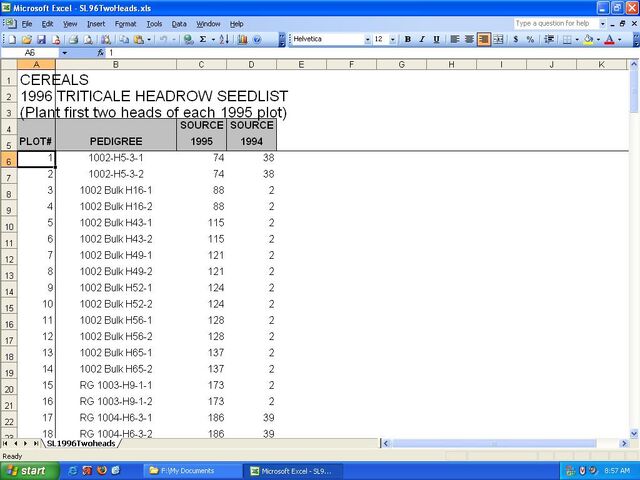Open the Edit menu
640x480 pixels.
click(47, 24)
